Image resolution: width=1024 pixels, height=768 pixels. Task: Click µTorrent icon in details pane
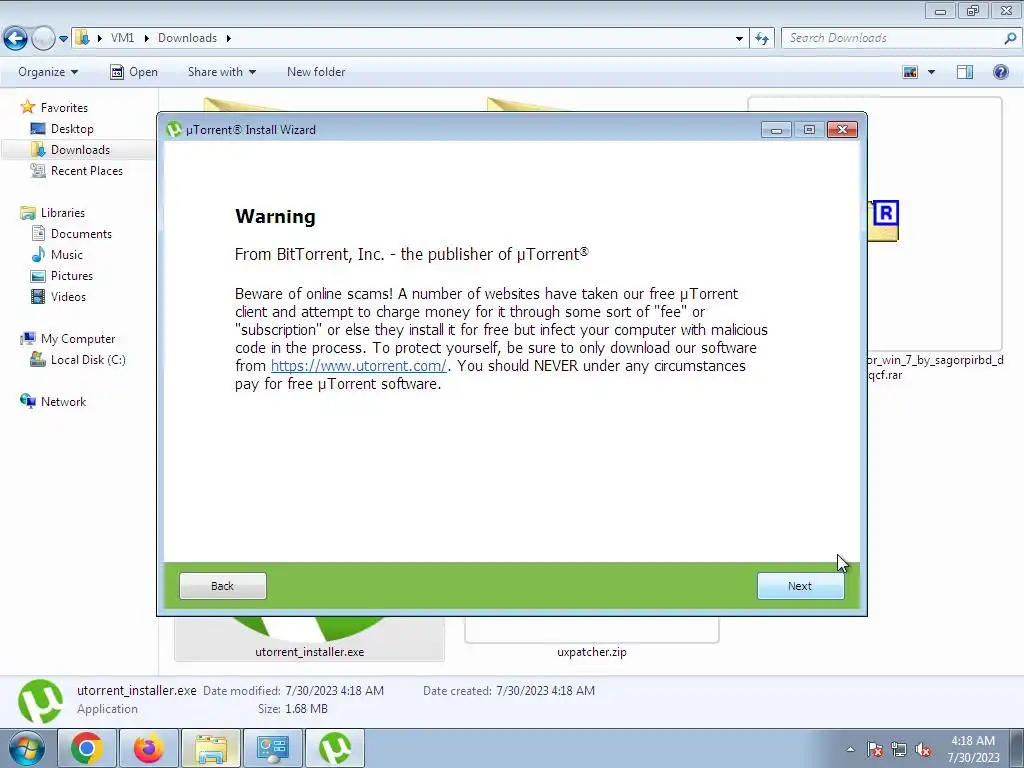click(40, 701)
